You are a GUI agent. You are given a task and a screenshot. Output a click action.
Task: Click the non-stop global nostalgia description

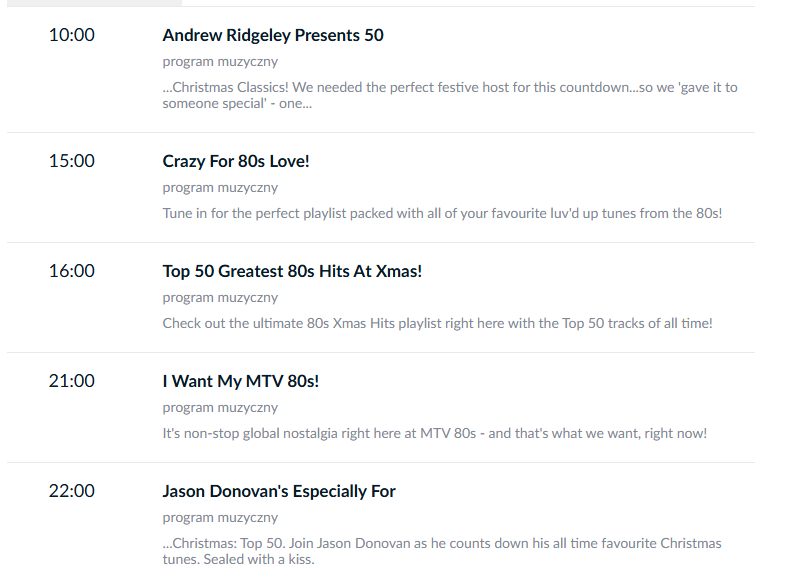(x=435, y=433)
